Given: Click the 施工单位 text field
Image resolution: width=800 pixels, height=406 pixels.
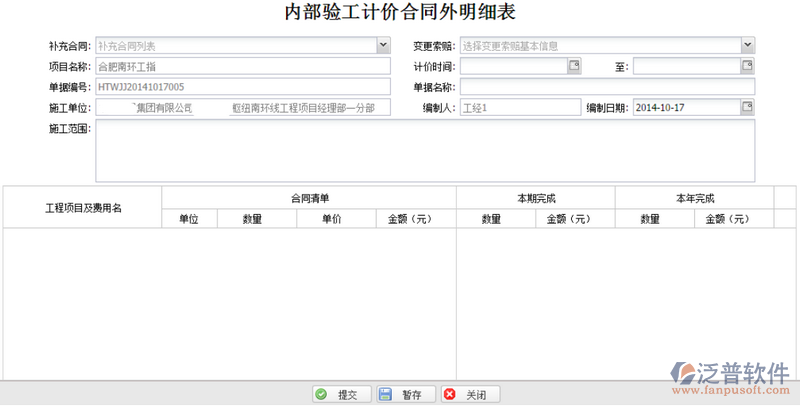Looking at the screenshot, I should click(241, 108).
